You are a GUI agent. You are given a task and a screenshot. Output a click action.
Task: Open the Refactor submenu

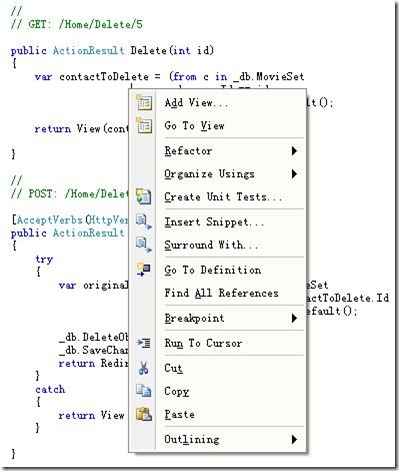[x=218, y=151]
